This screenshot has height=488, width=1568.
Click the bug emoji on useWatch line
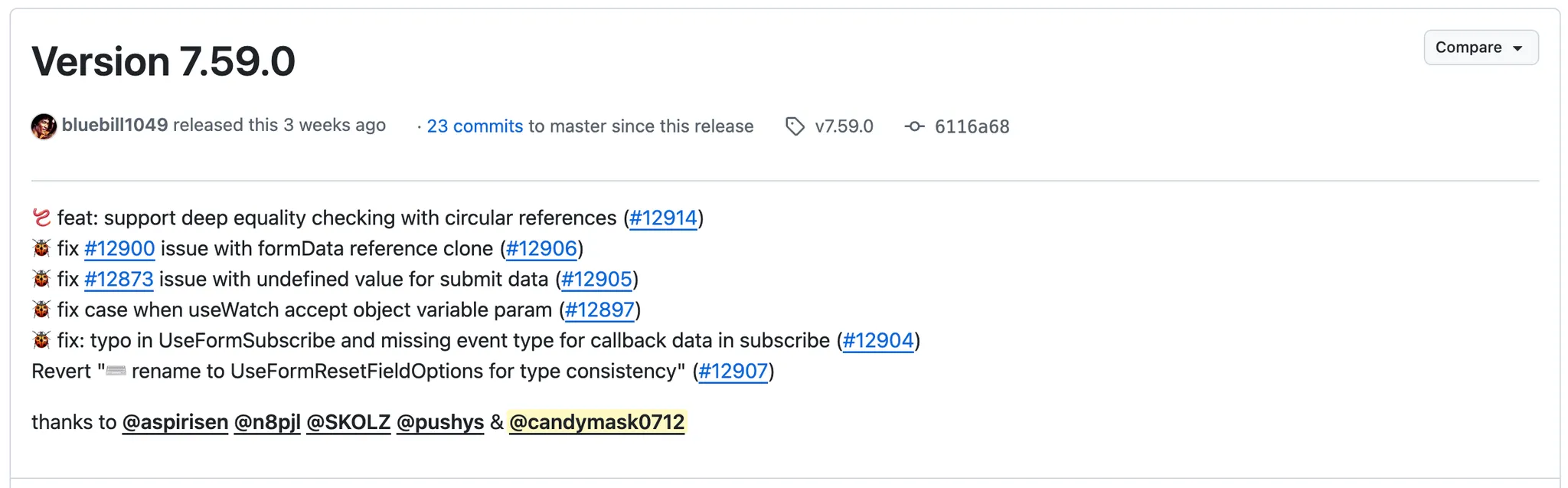tap(41, 310)
